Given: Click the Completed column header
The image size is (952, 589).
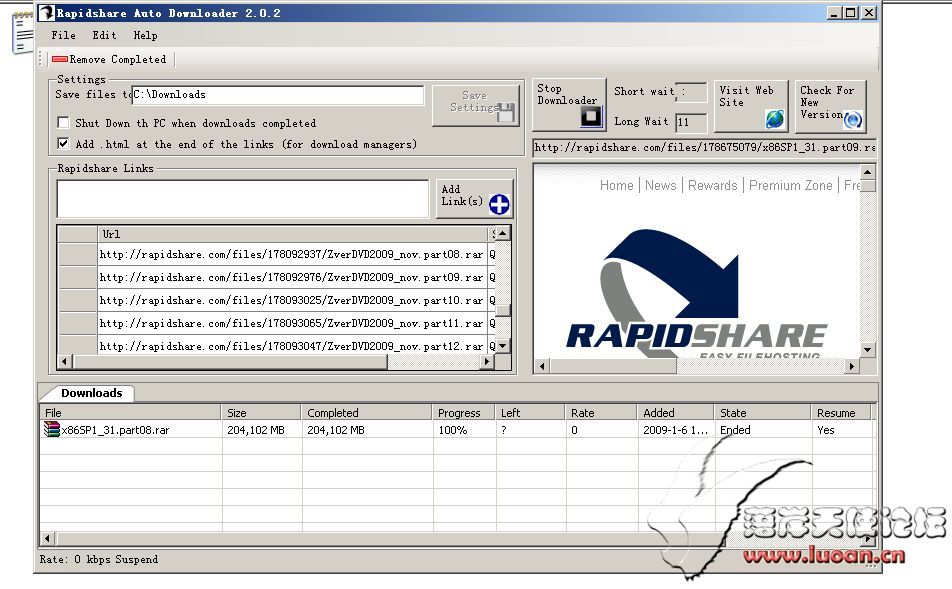Looking at the screenshot, I should [x=367, y=412].
